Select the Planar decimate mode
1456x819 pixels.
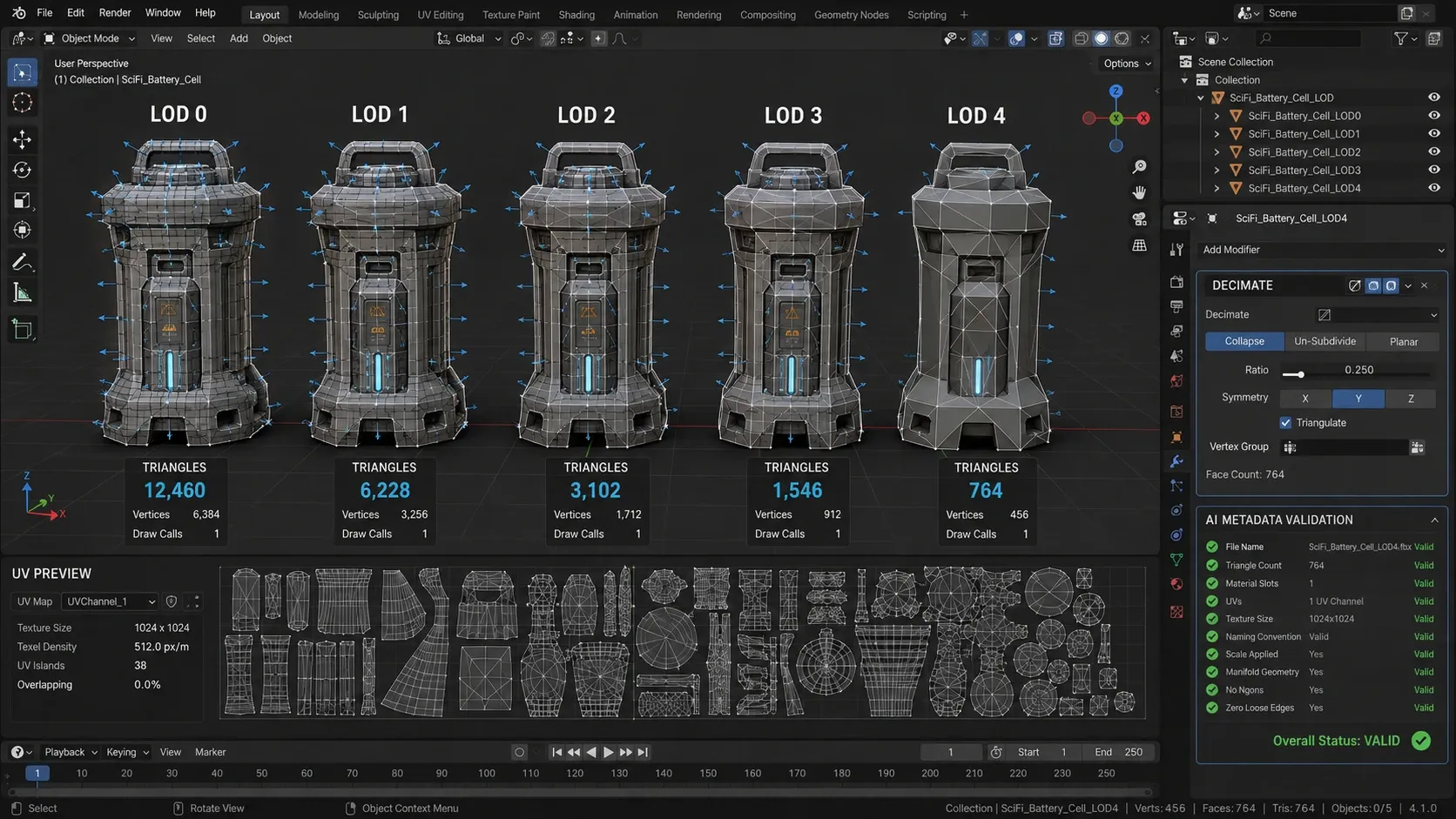[x=1403, y=341]
